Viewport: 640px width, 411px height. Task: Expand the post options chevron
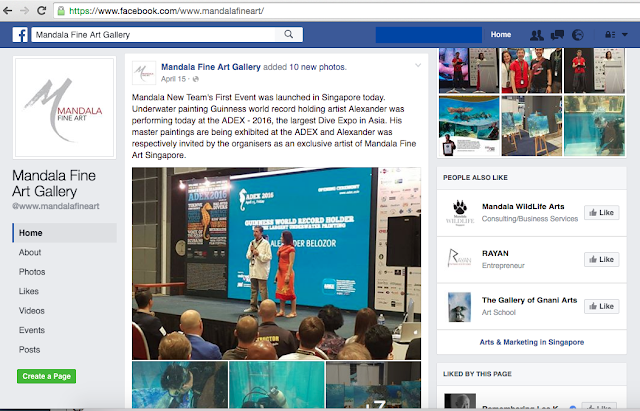click(418, 65)
